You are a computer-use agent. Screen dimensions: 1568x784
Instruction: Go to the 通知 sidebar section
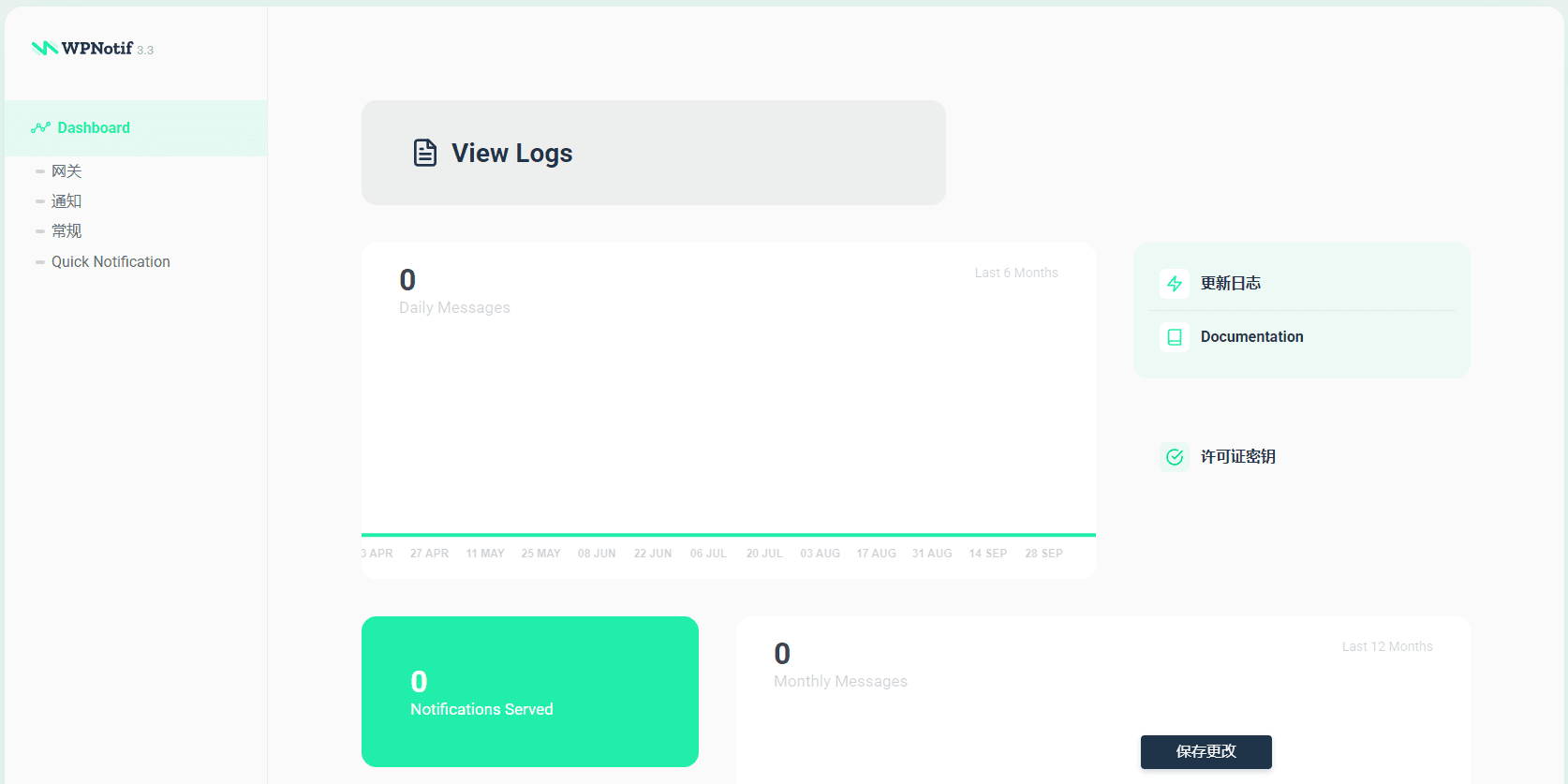click(x=67, y=201)
